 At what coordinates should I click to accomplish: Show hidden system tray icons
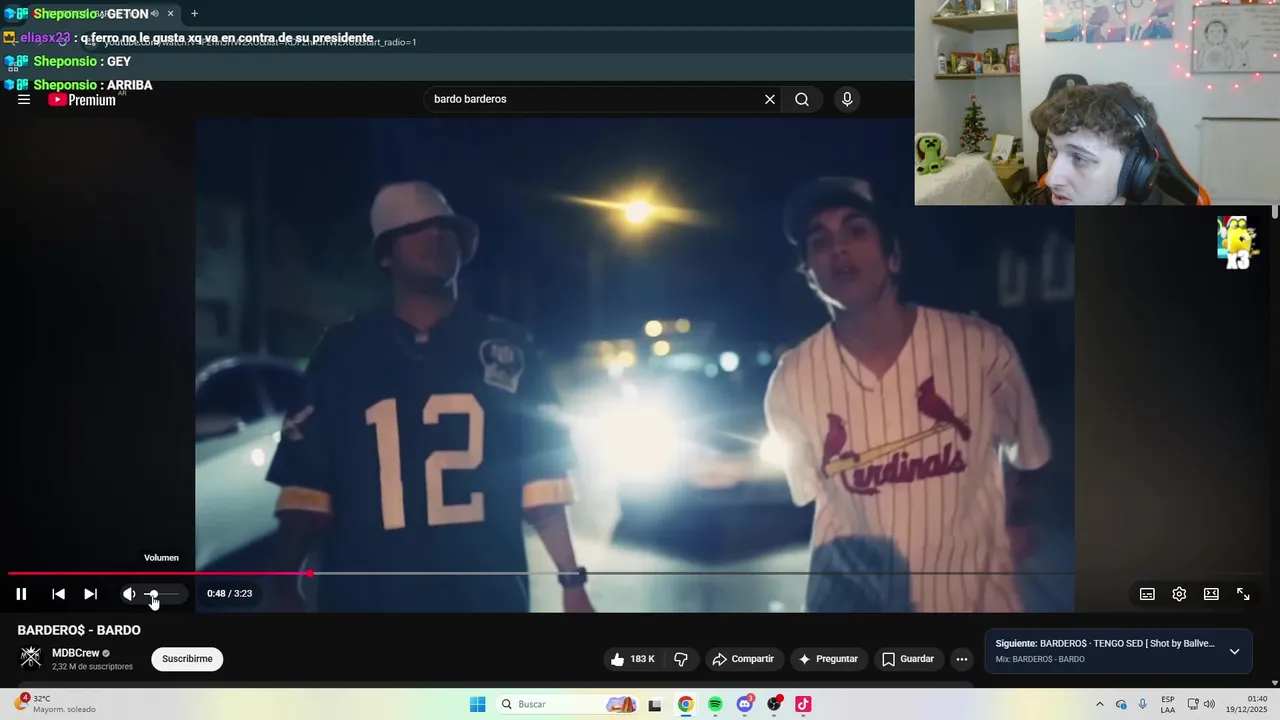point(1100,704)
